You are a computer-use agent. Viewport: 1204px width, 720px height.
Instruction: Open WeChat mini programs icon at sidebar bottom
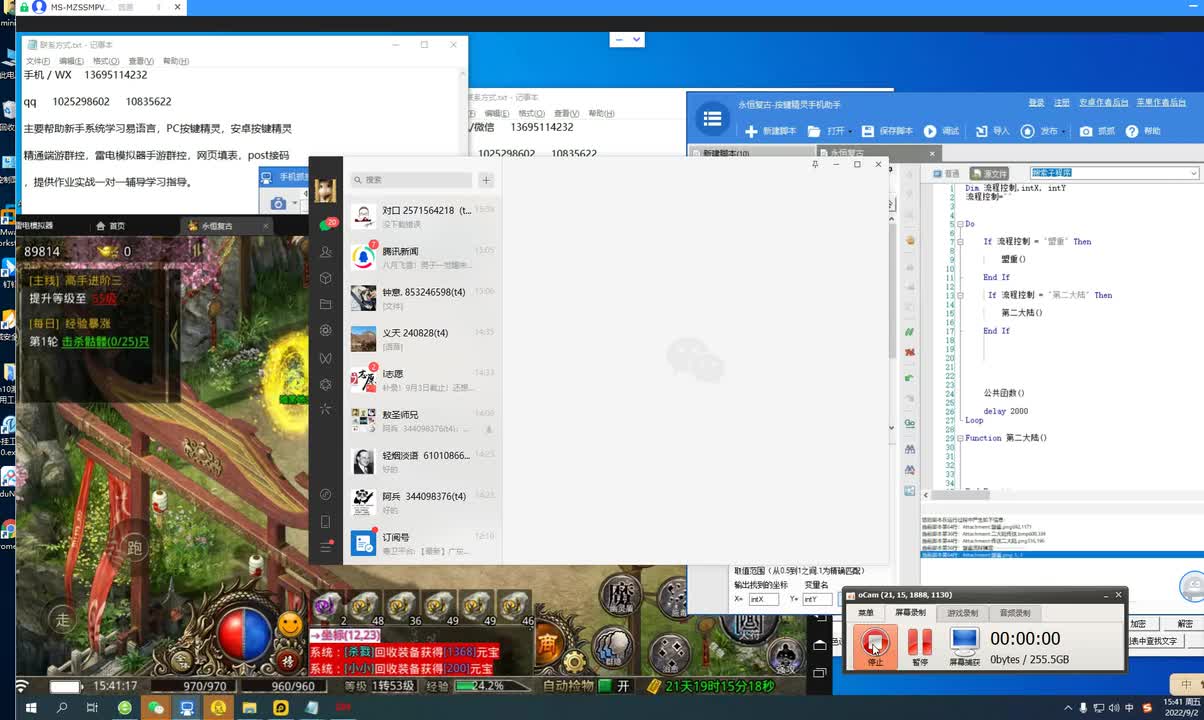coord(325,494)
